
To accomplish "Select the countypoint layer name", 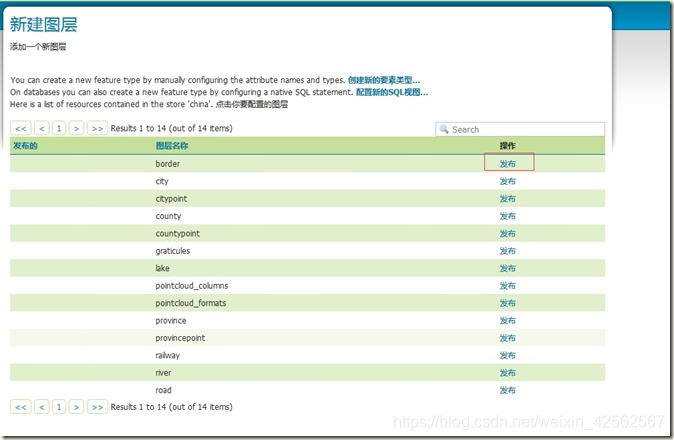I will [178, 233].
